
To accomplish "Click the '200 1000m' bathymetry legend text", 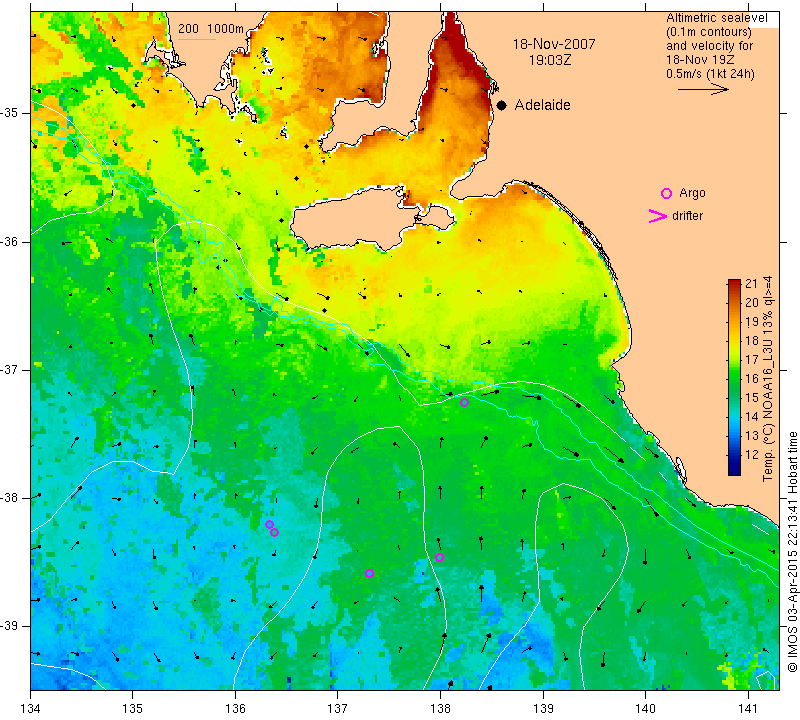I will click(211, 29).
